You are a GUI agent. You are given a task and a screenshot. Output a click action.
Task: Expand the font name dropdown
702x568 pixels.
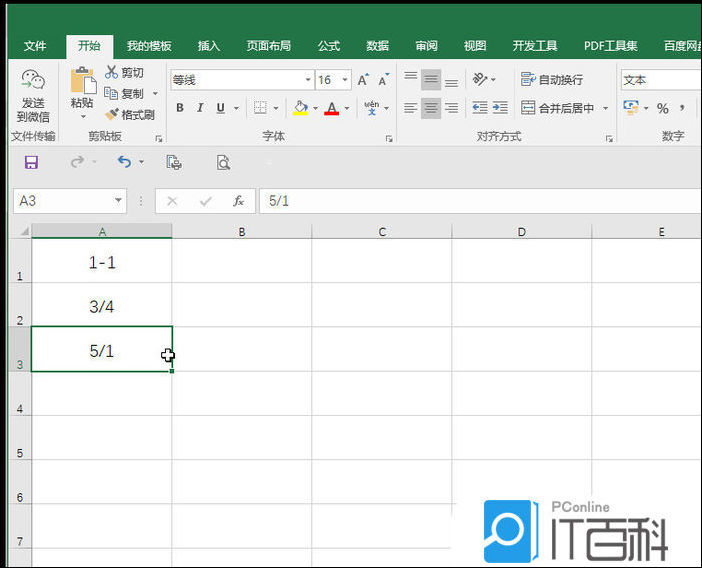point(308,80)
